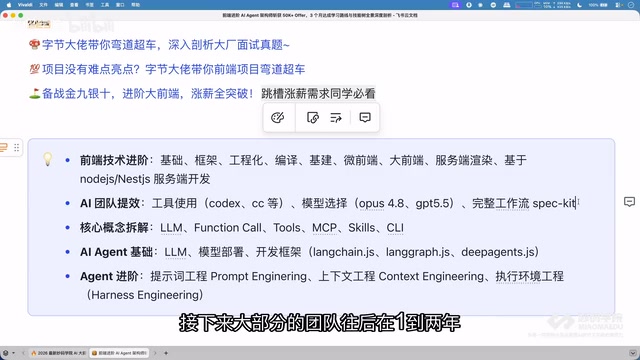Open link 备战金九银十，进阶大前端，涨薪全突破
640x360 pixels.
[147, 94]
